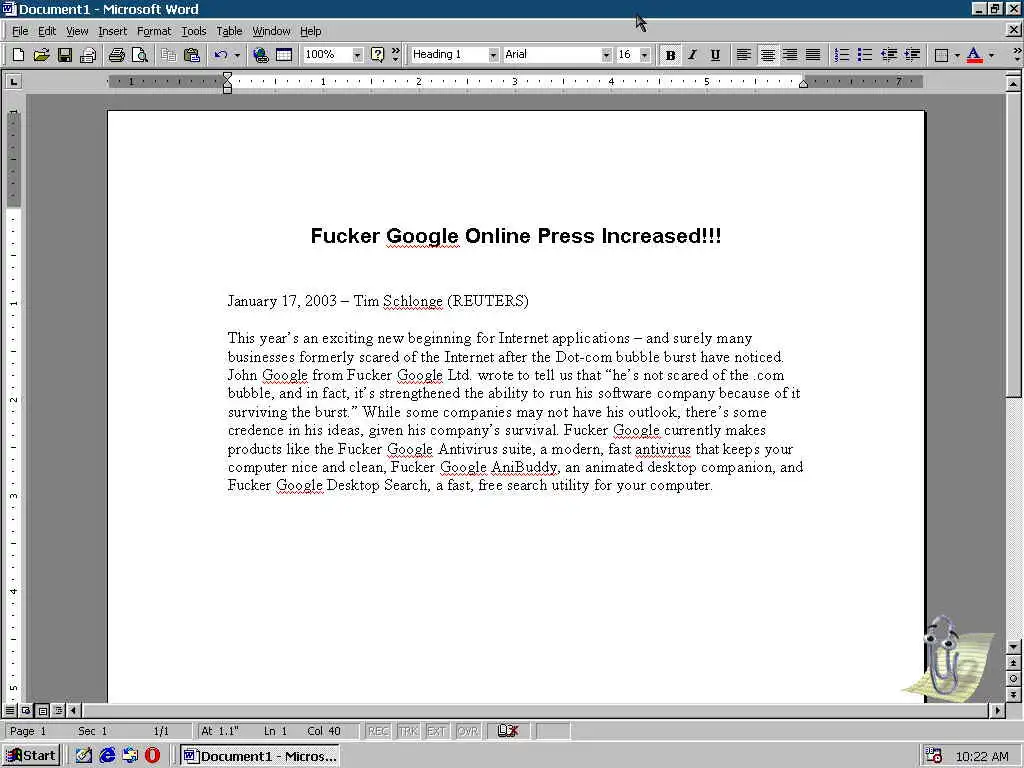
Task: Open Tables and Borders toolbar icon
Action: (x=284, y=55)
